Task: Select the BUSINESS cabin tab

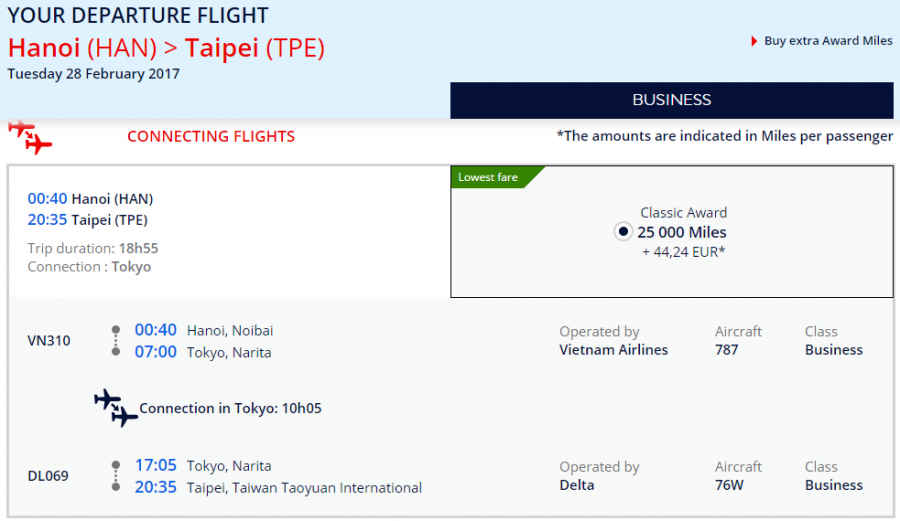Action: [671, 100]
